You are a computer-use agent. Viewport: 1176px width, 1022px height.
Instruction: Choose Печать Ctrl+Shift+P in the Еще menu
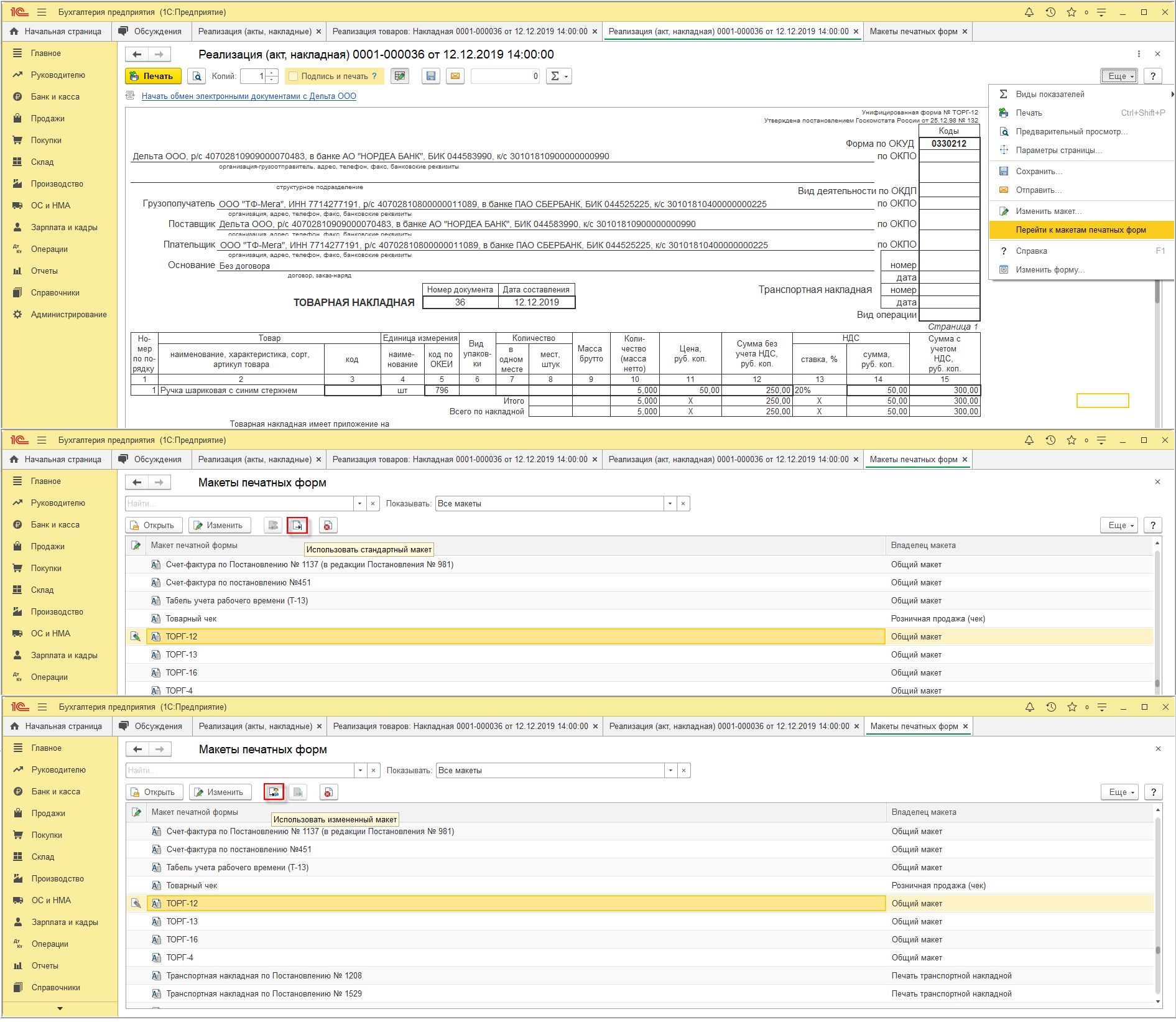click(x=1081, y=113)
